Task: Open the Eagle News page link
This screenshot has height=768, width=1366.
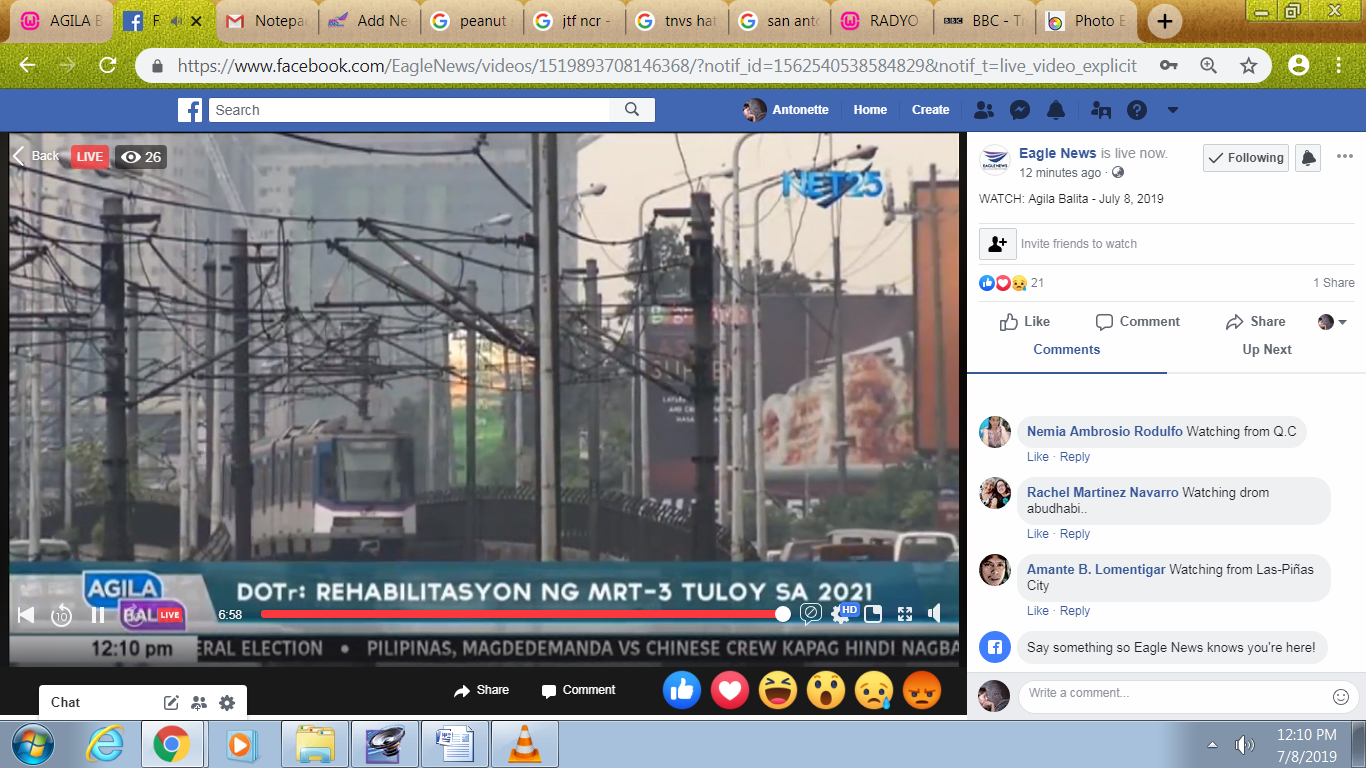Action: (x=1057, y=153)
